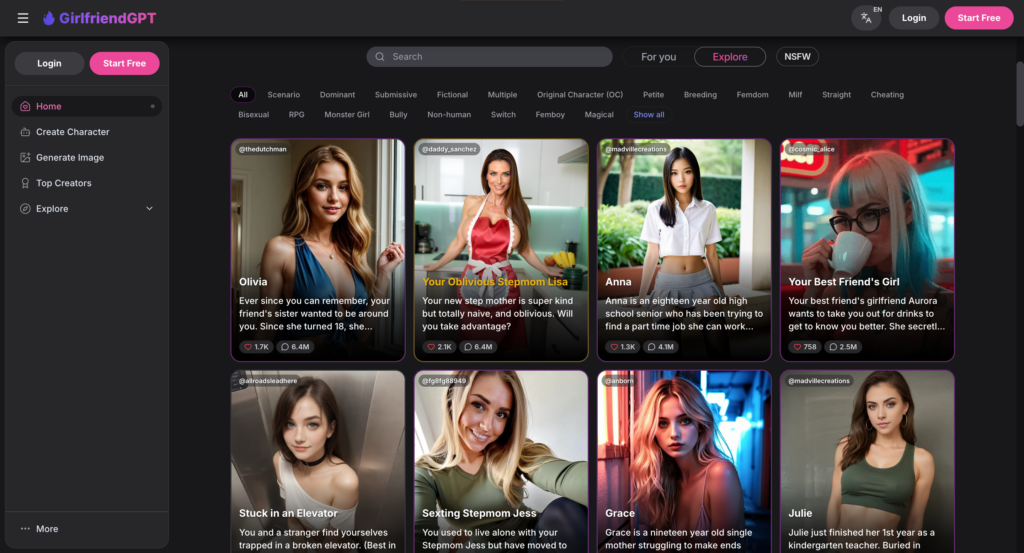Click the GirlfriendGPT flame logo
Image resolution: width=1024 pixels, height=553 pixels.
48,18
